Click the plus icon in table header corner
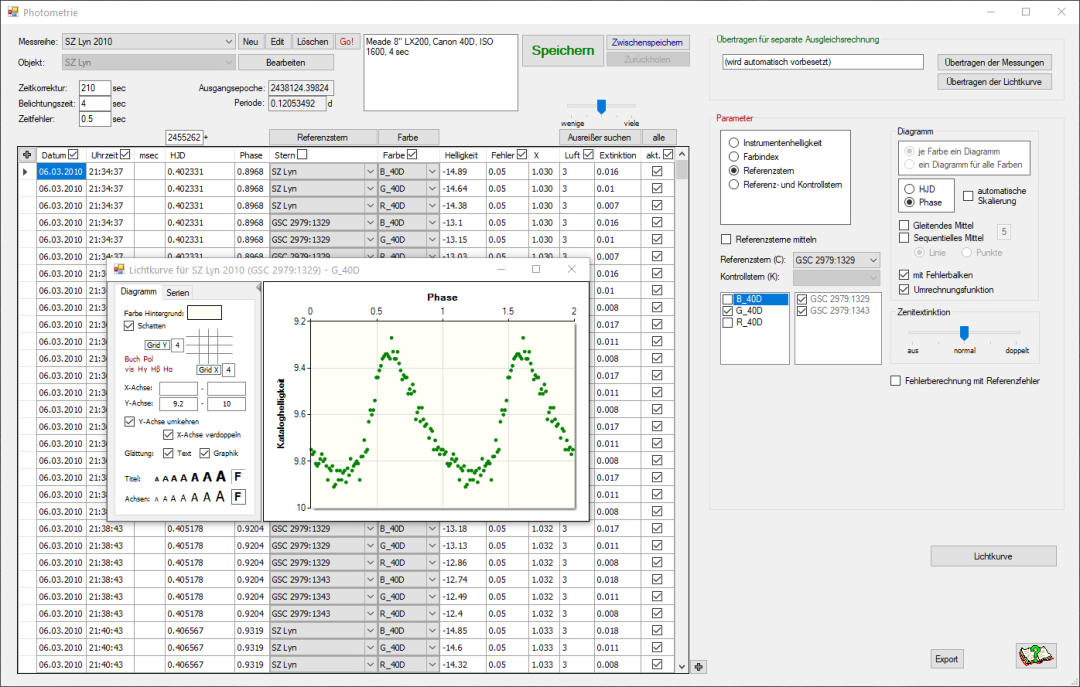Viewport: 1080px width, 687px height. click(x=27, y=155)
